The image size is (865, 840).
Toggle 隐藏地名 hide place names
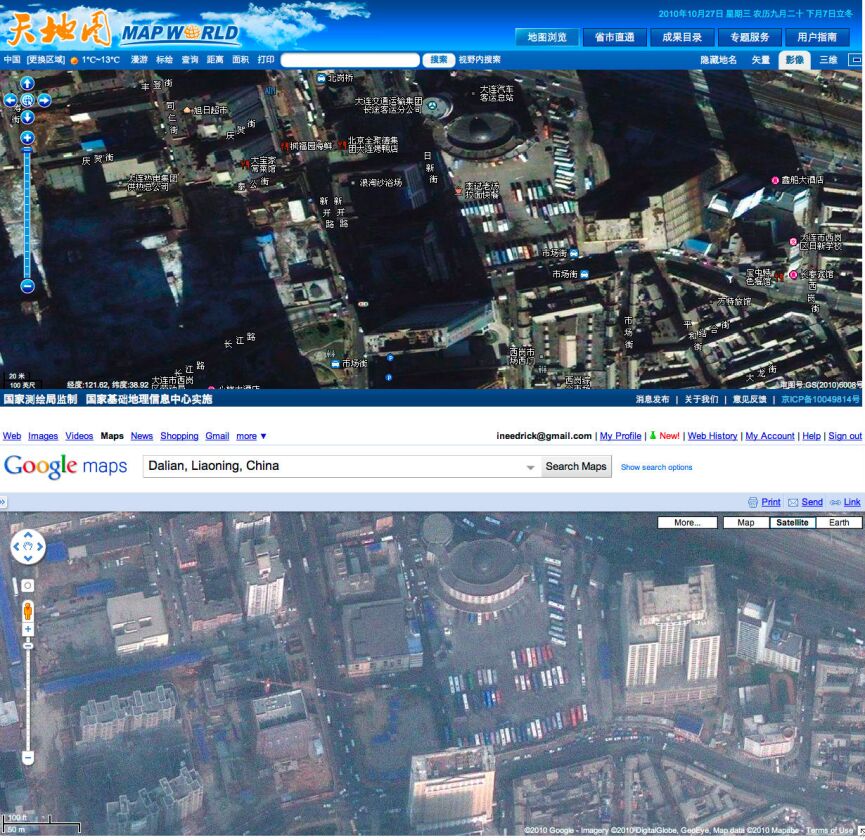point(718,60)
